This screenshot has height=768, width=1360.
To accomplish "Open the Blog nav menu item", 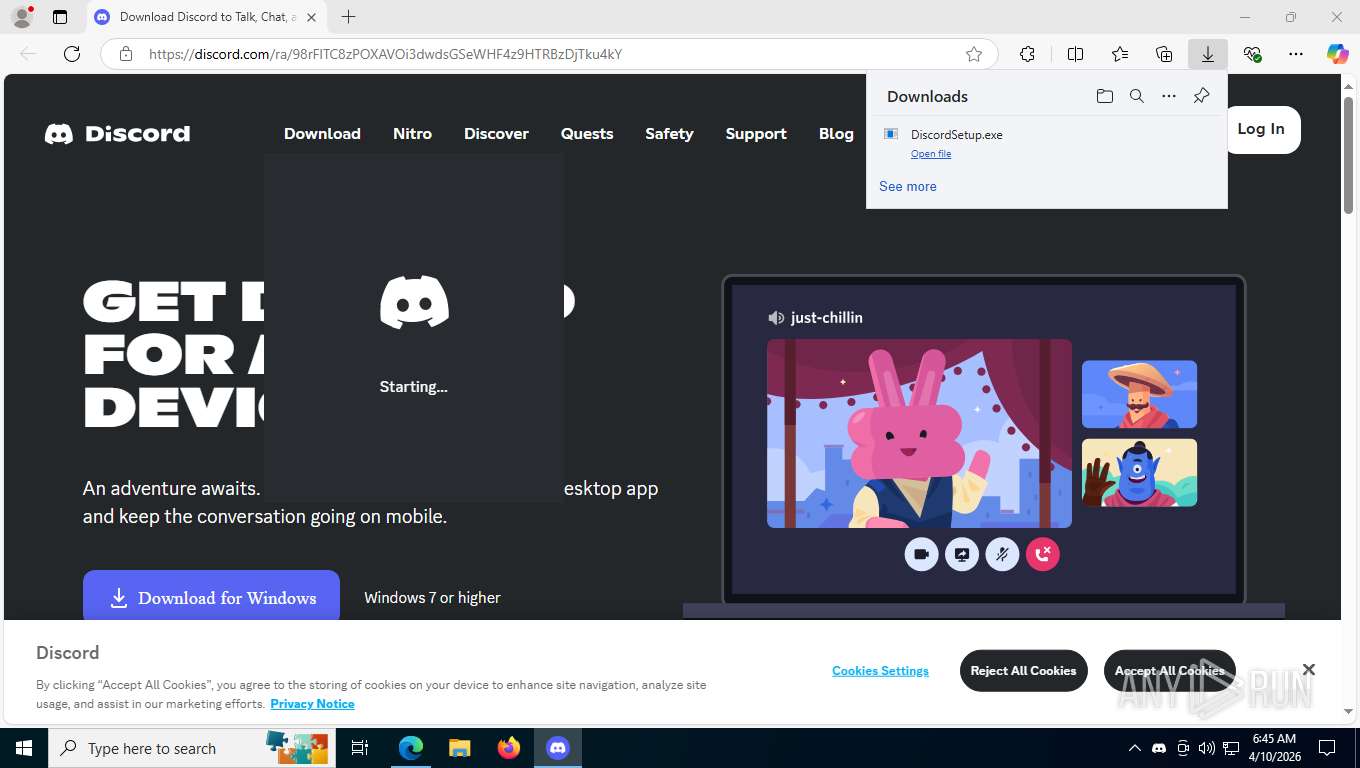I will 836,133.
